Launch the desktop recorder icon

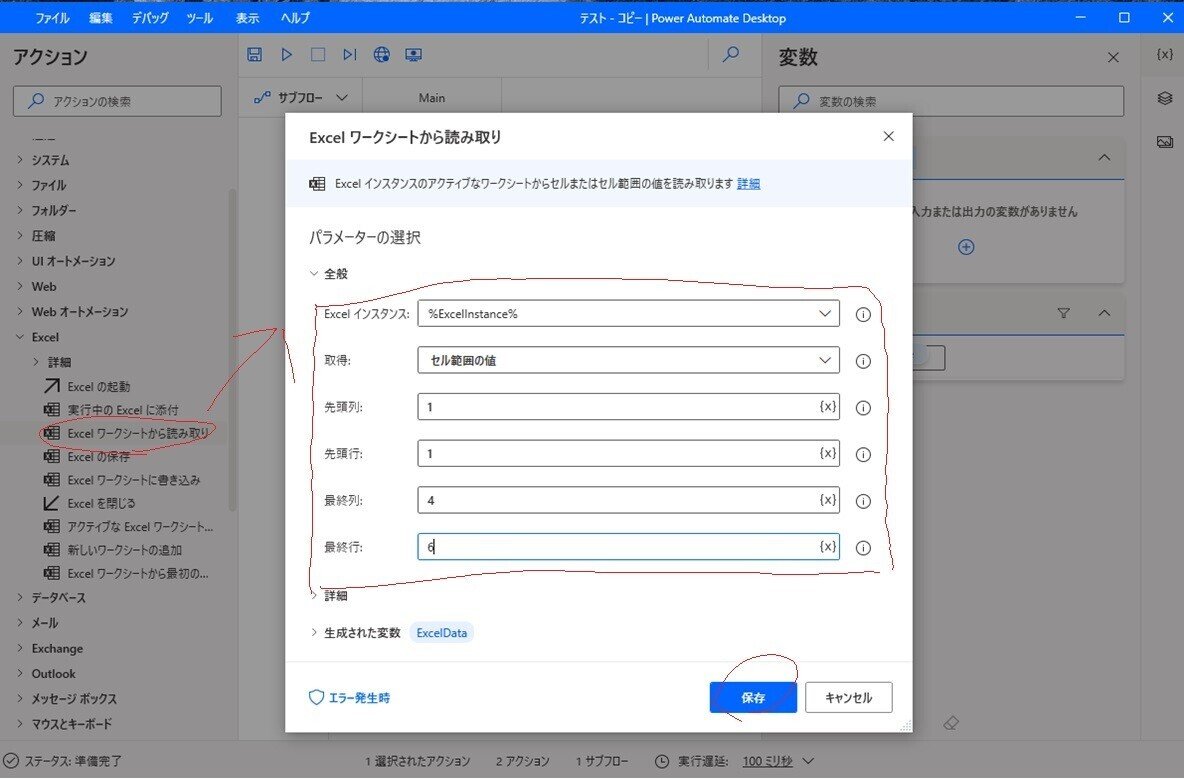point(413,54)
